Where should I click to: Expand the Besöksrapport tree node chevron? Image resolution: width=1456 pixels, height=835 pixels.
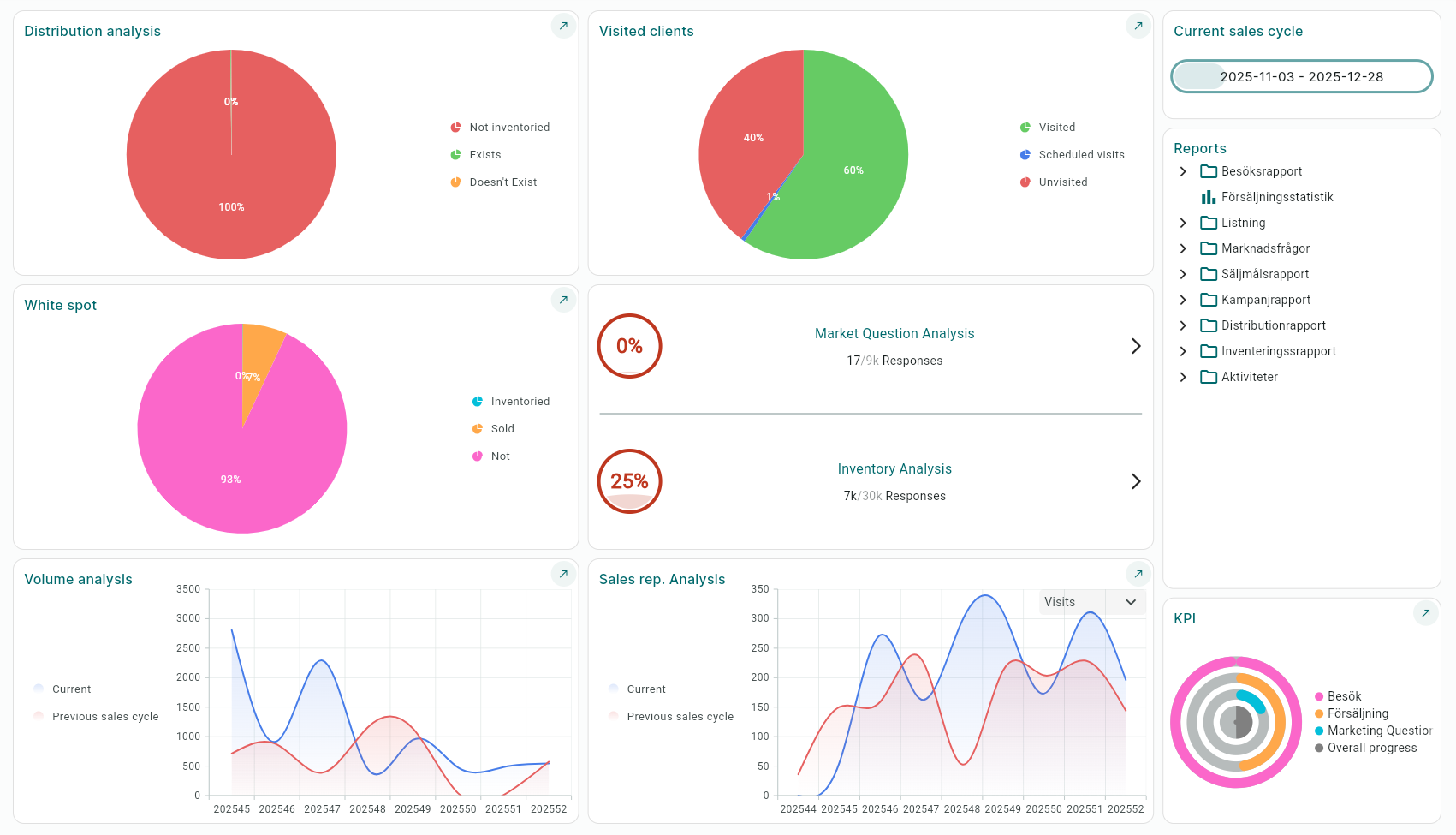pyautogui.click(x=1183, y=171)
